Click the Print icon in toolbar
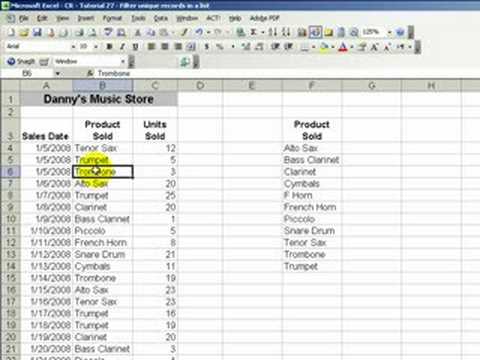The width and height of the screenshot is (480, 360). pyautogui.click(x=79, y=32)
